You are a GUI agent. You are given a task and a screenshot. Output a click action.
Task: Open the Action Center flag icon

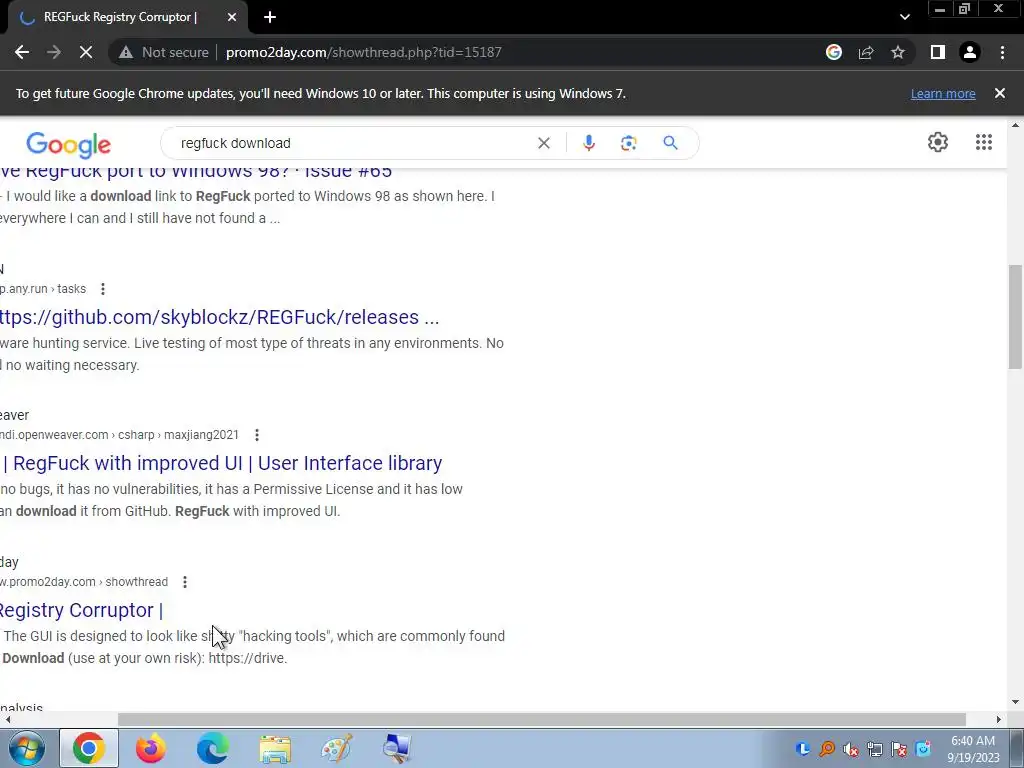coord(899,749)
